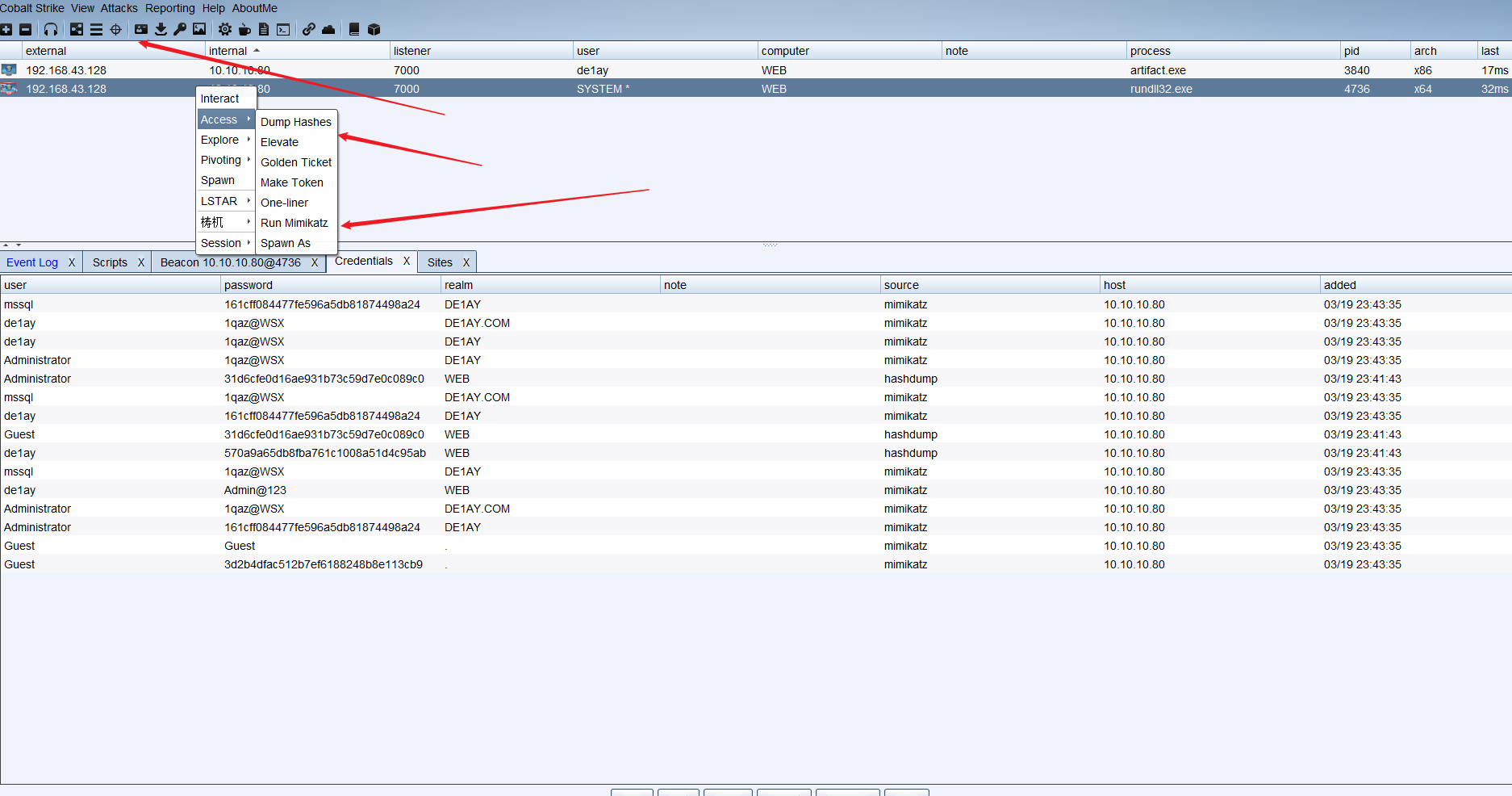Close the Sites tab

coord(466,262)
